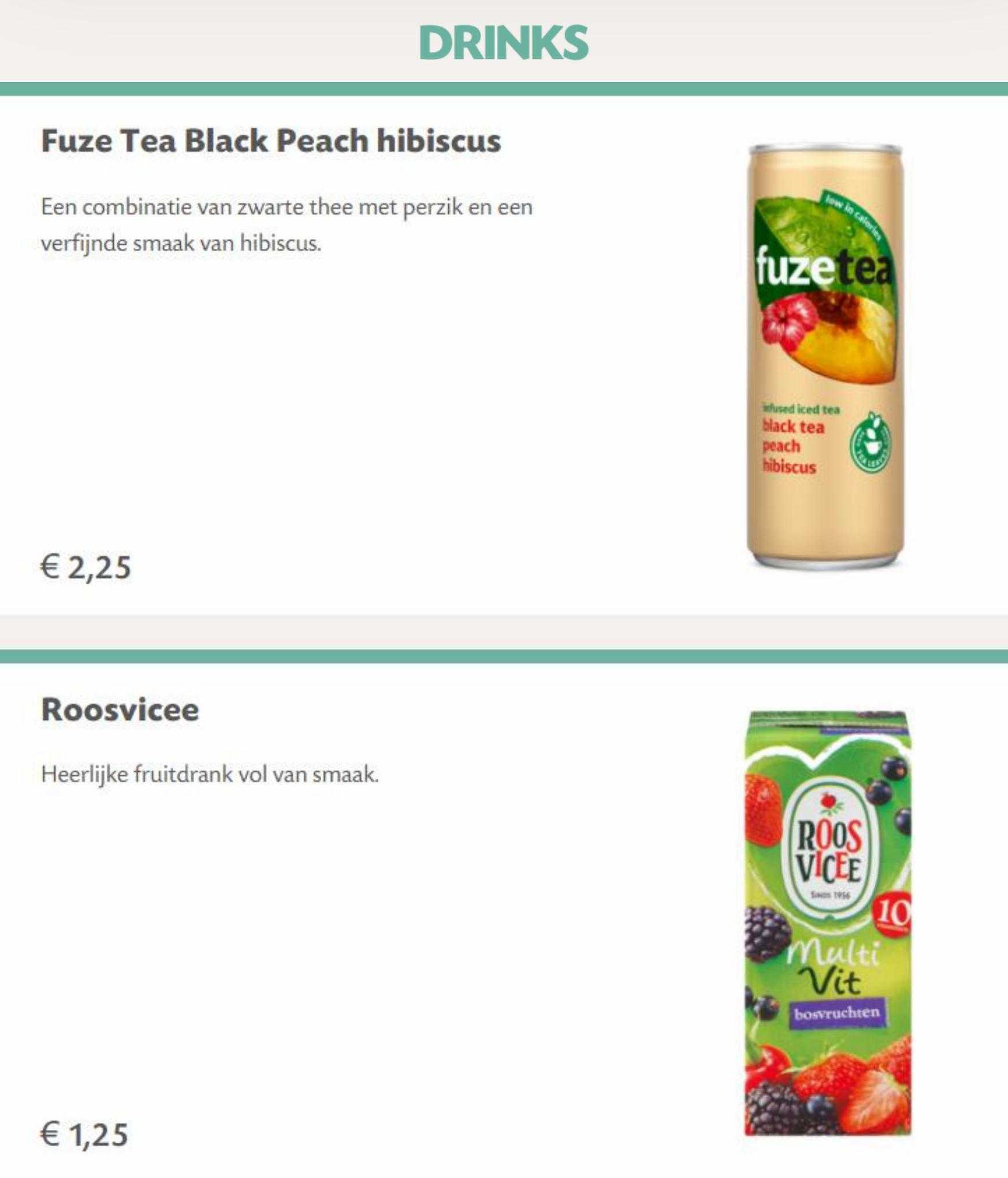Click the teal divider bar above Roosvicee
The width and height of the screenshot is (1008, 1178).
504,656
